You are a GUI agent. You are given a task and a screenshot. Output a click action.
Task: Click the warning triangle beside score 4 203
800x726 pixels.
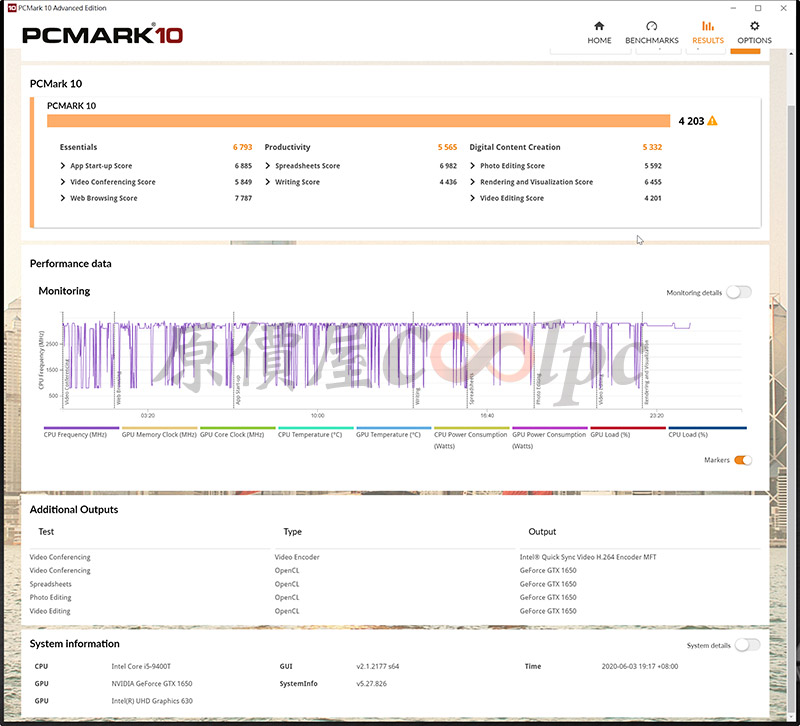point(712,121)
